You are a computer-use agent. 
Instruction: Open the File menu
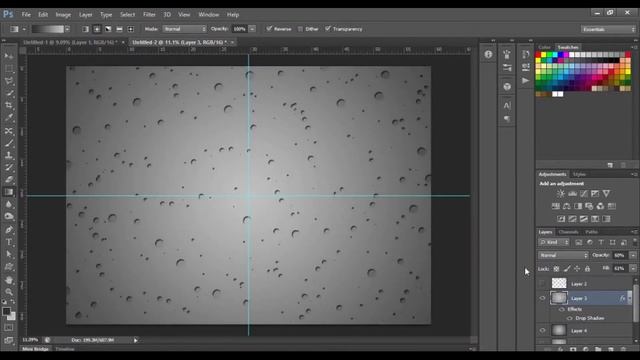(26, 15)
